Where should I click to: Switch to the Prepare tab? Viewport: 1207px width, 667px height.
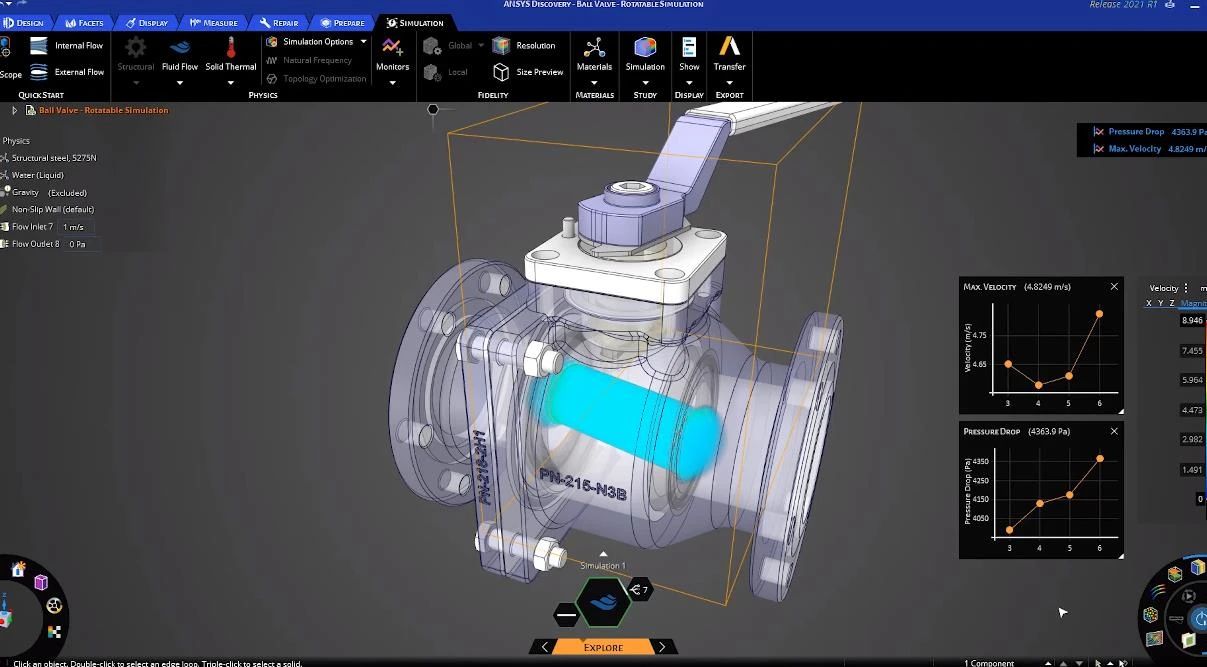(x=343, y=22)
